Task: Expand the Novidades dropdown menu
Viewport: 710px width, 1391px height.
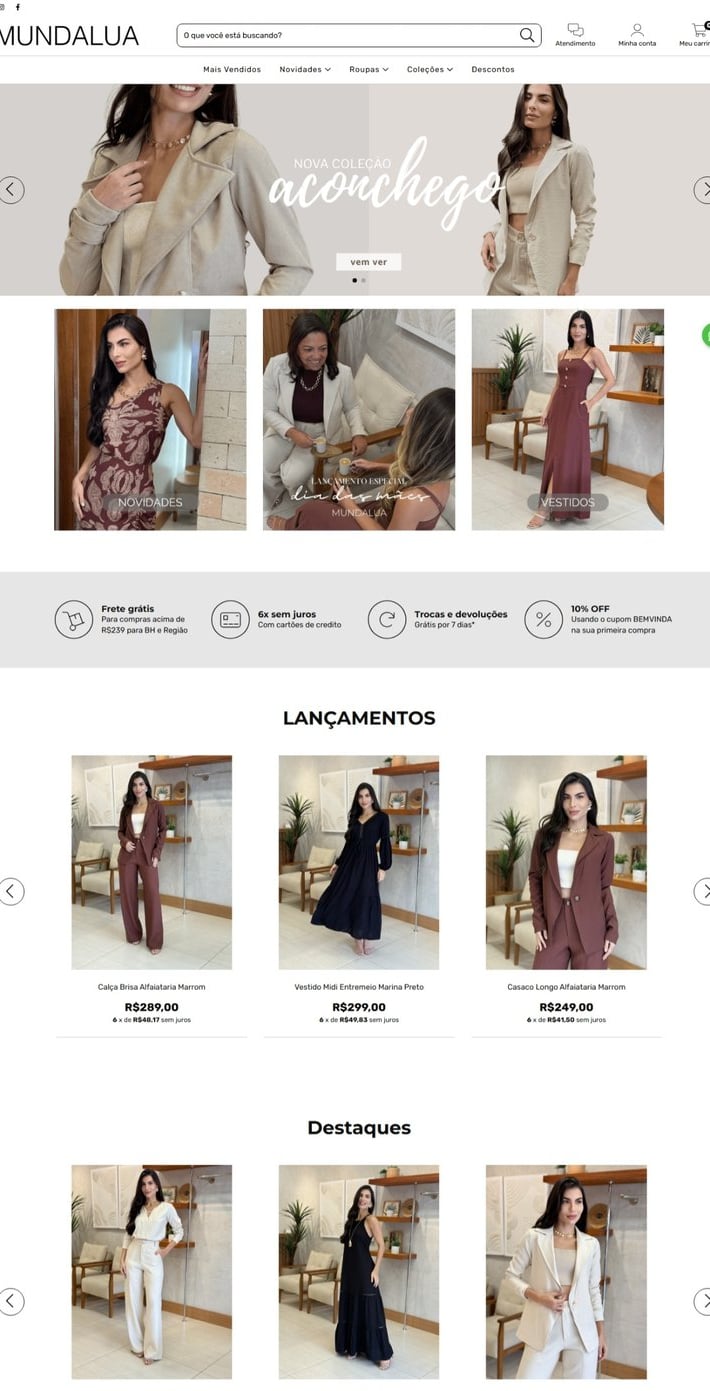Action: (x=305, y=70)
